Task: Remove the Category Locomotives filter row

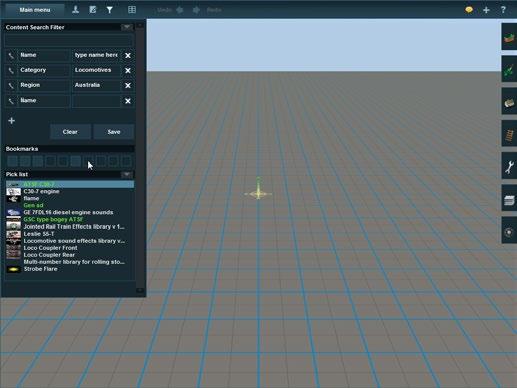Action: 128,70
